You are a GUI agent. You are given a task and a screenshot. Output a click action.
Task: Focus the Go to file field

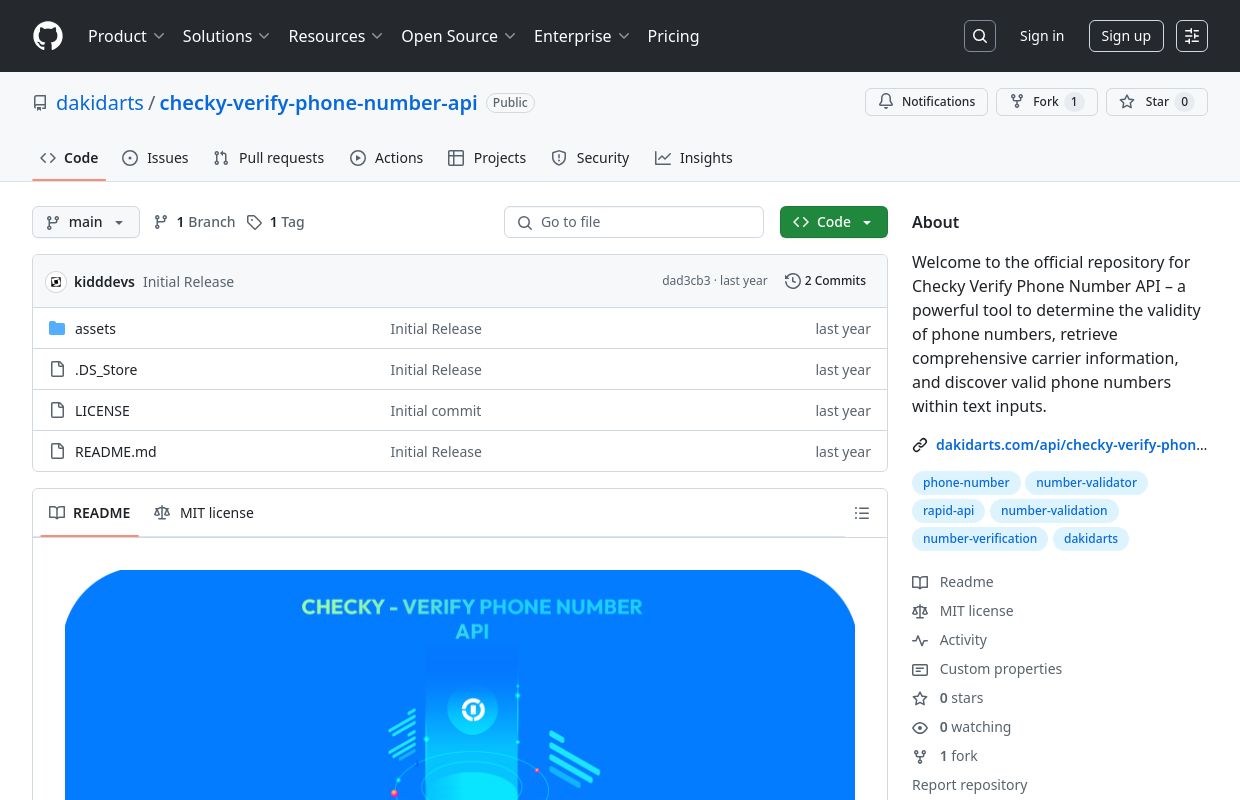click(634, 222)
